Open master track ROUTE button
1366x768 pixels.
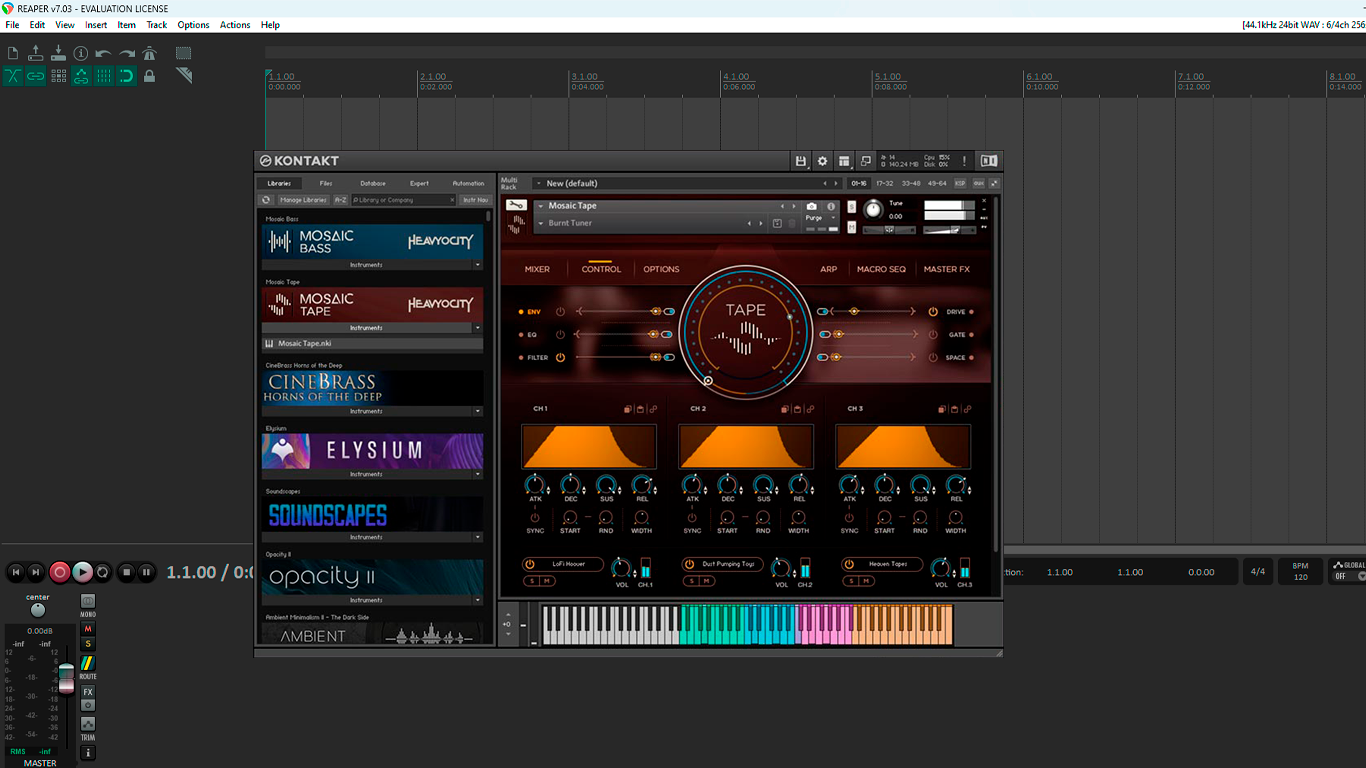(x=88, y=663)
